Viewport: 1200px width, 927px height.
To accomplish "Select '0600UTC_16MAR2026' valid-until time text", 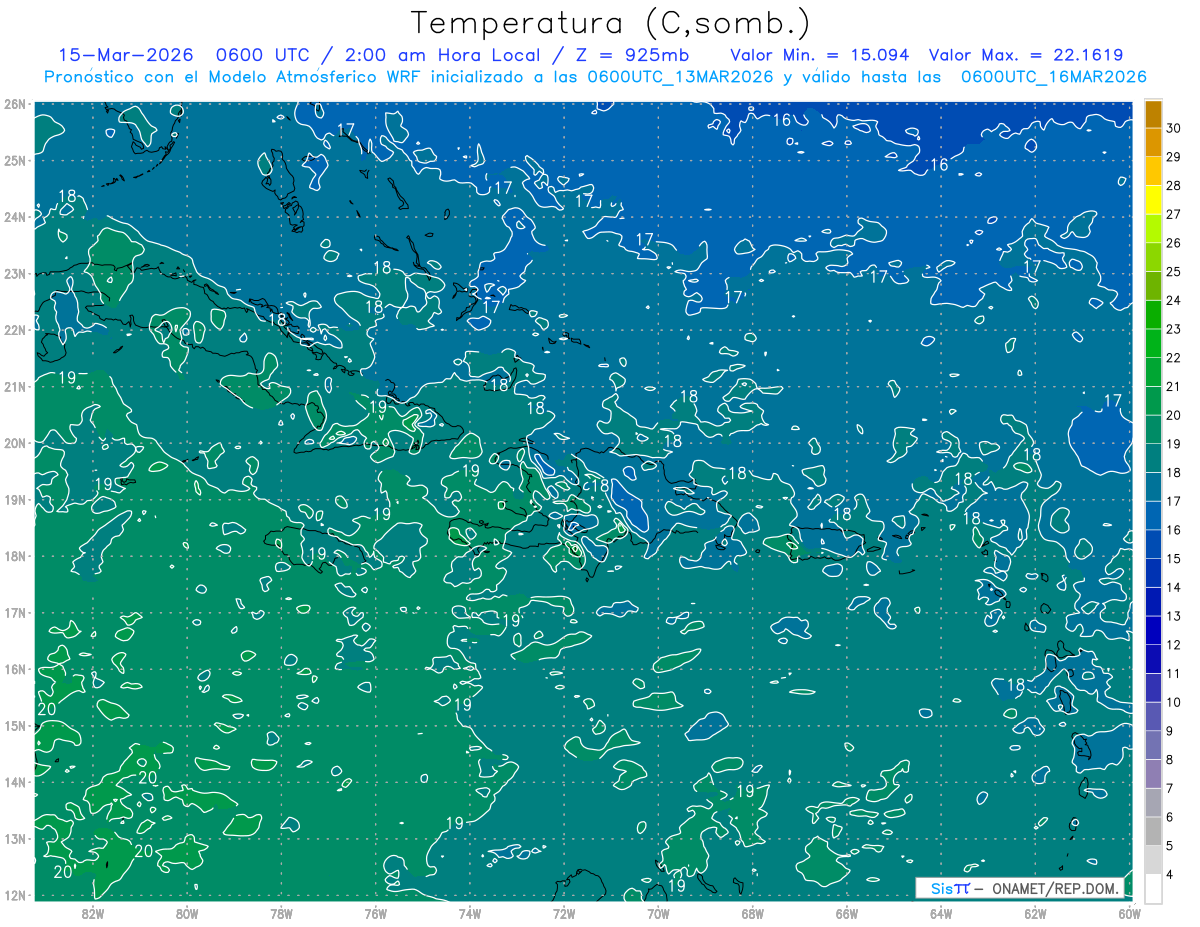I will pos(1053,76).
